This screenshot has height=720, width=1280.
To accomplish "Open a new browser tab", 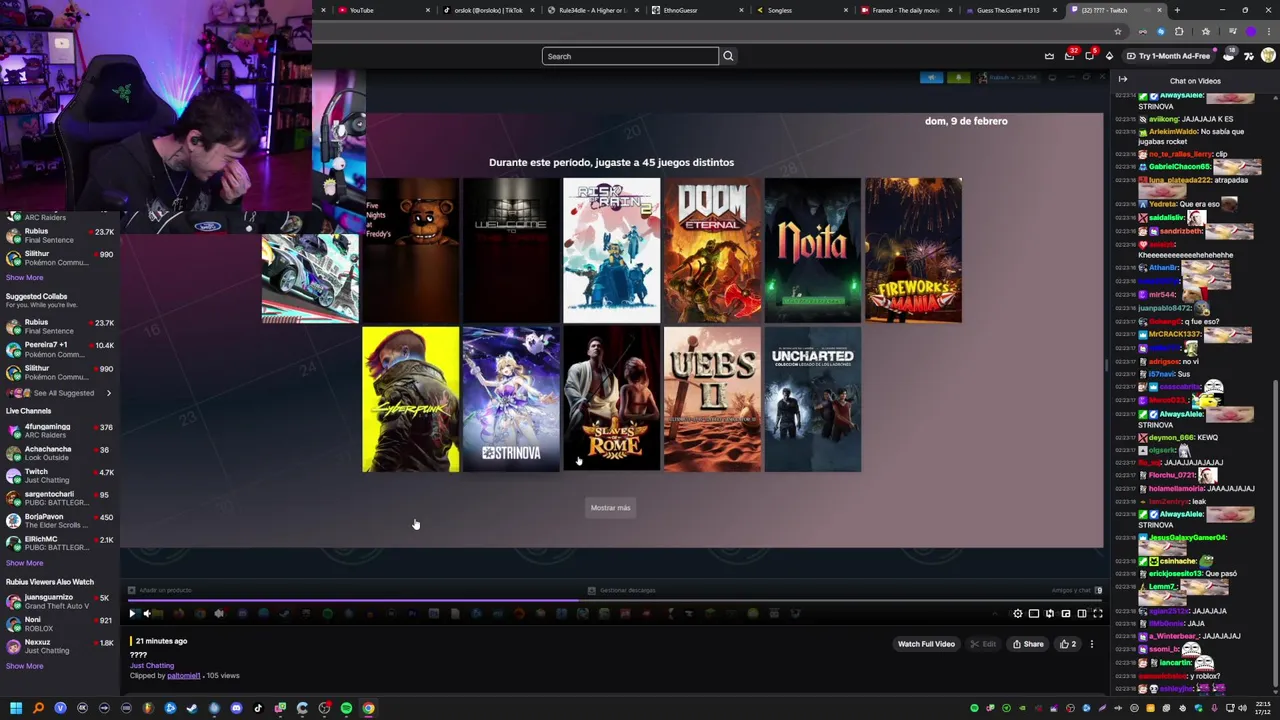I will pos(1177,10).
